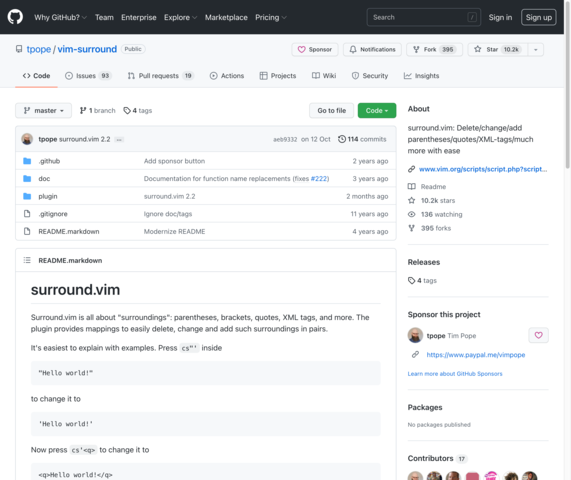Screen dimensions: 571x480
Task: Focus the Search input field
Action: tap(424, 17)
